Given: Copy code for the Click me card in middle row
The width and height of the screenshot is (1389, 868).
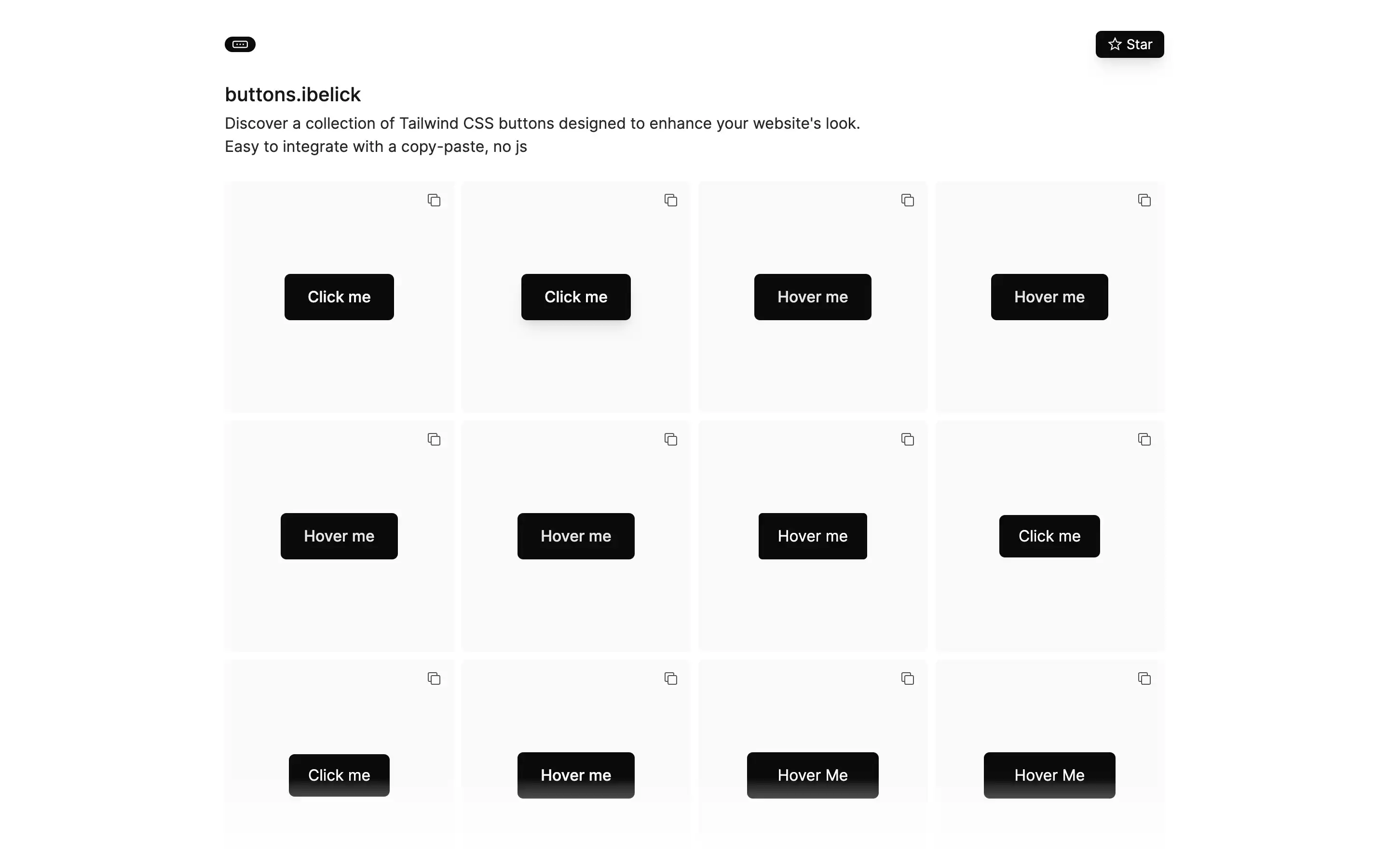Looking at the screenshot, I should pyautogui.click(x=1144, y=439).
